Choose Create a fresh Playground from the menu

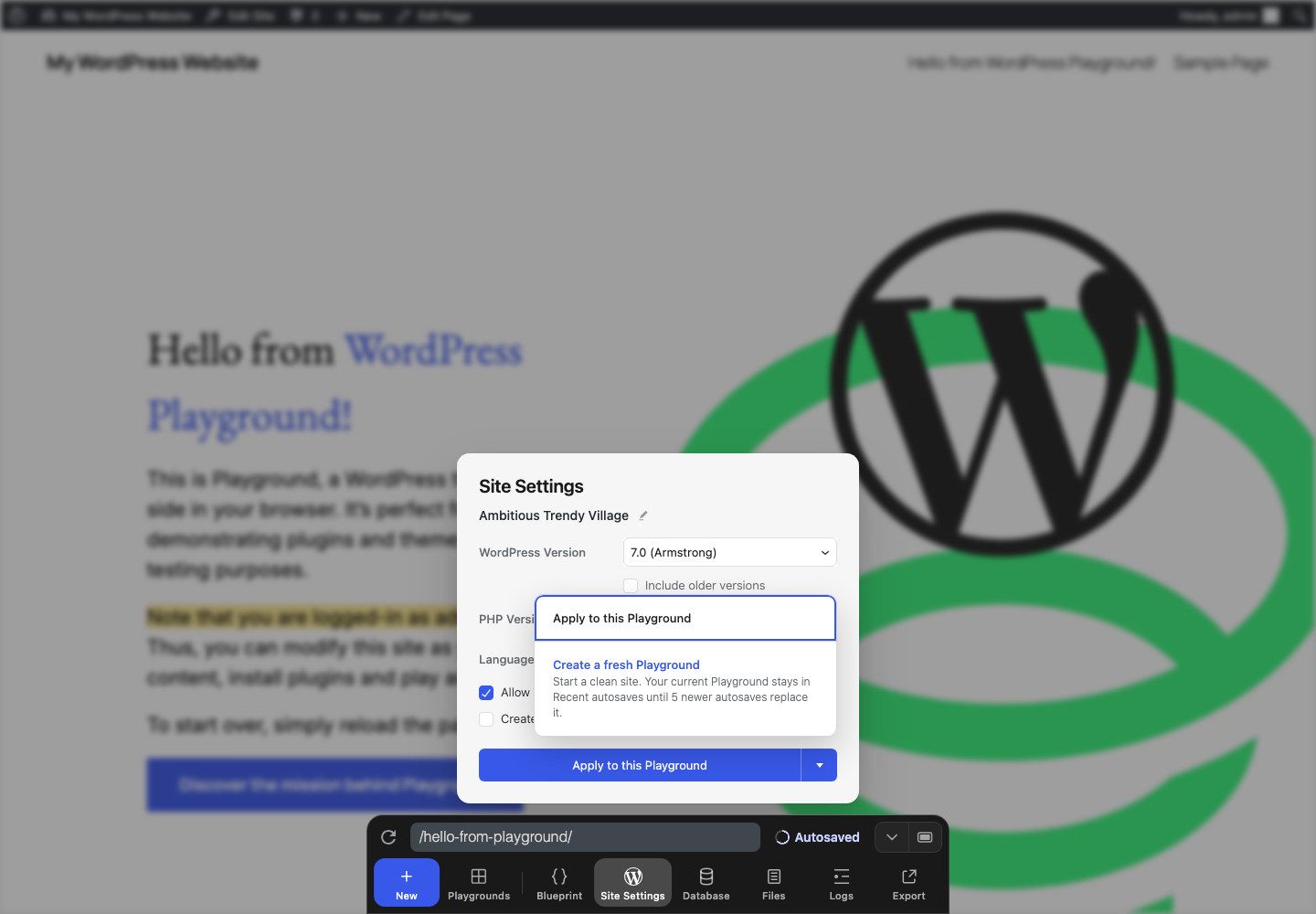(685, 688)
